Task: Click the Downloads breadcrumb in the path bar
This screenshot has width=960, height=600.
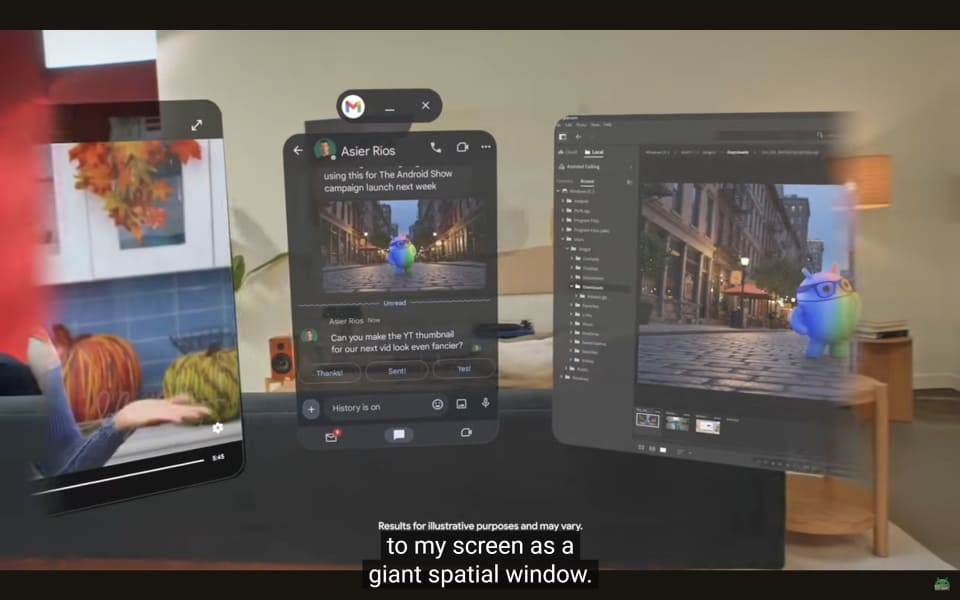Action: [738, 152]
